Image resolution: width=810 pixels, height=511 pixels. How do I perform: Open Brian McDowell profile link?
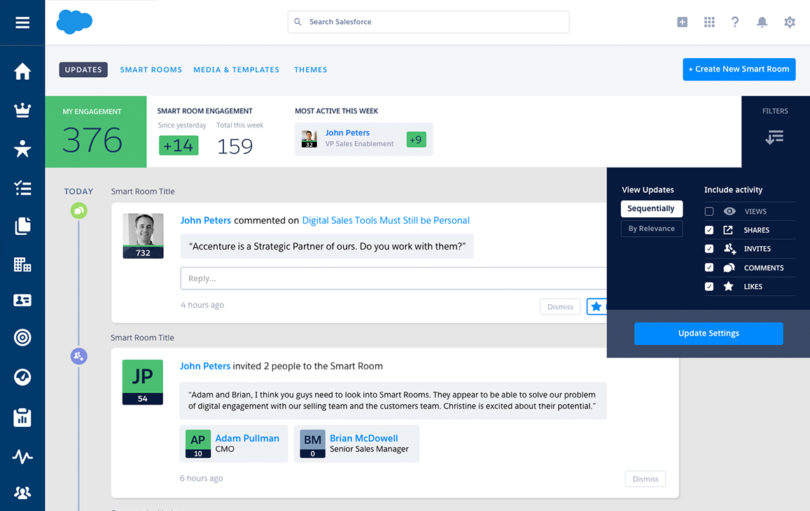point(364,438)
